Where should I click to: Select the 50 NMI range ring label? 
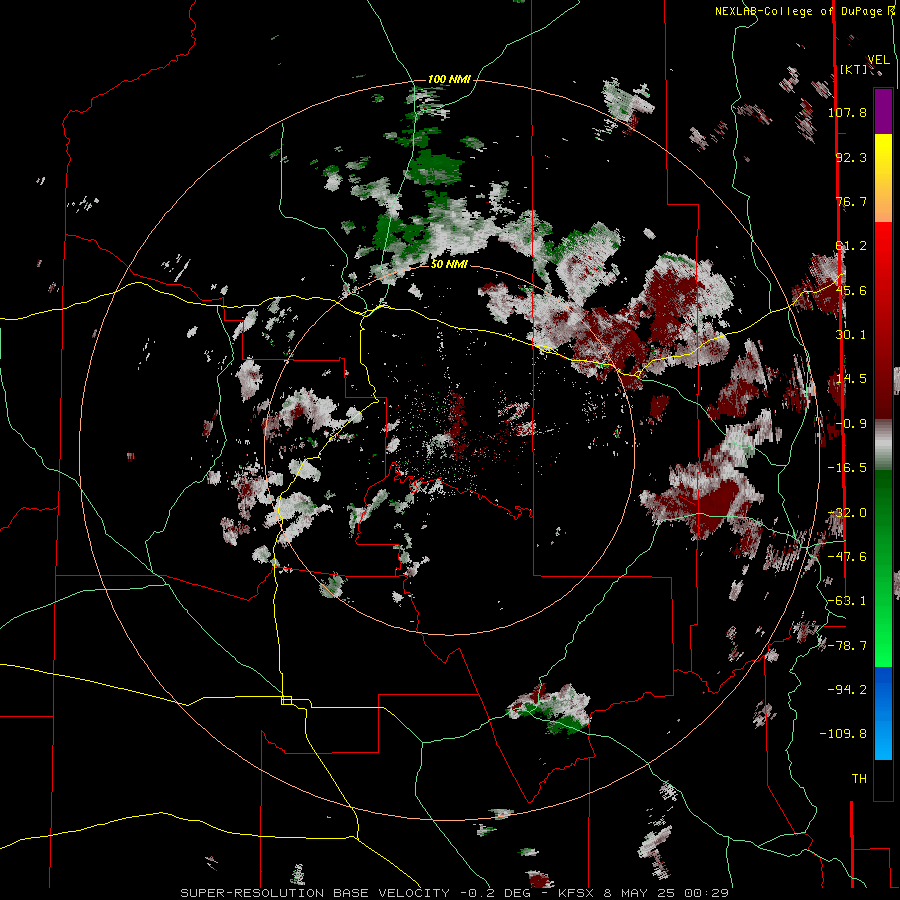point(449,264)
